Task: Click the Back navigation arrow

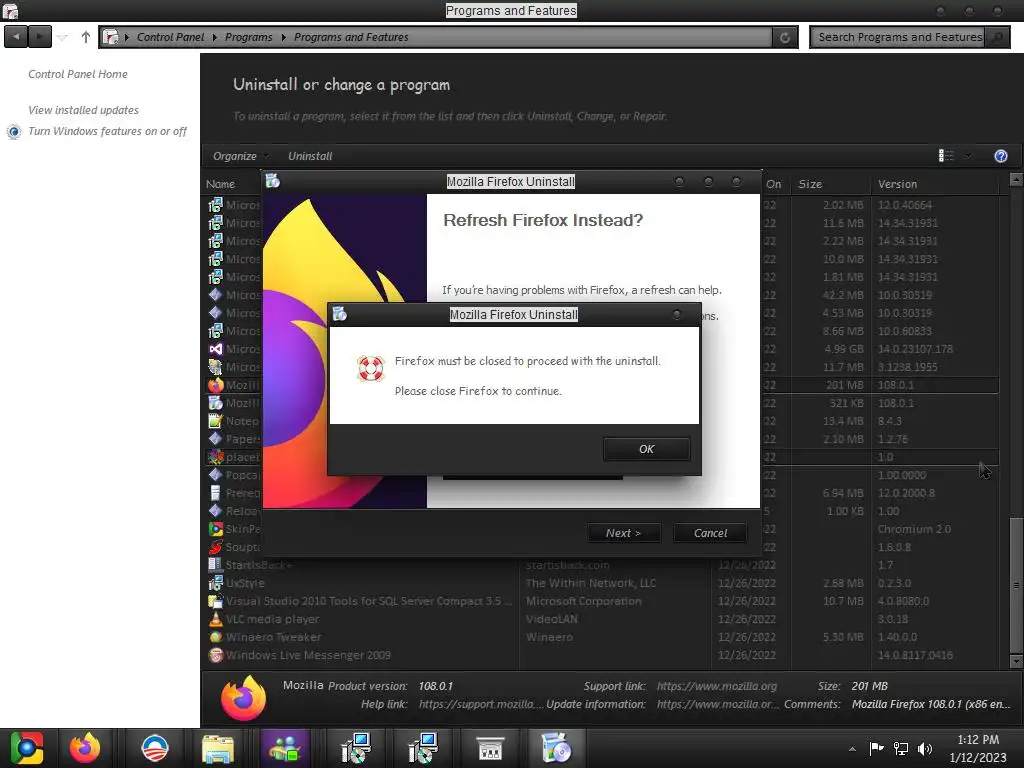Action: [16, 37]
